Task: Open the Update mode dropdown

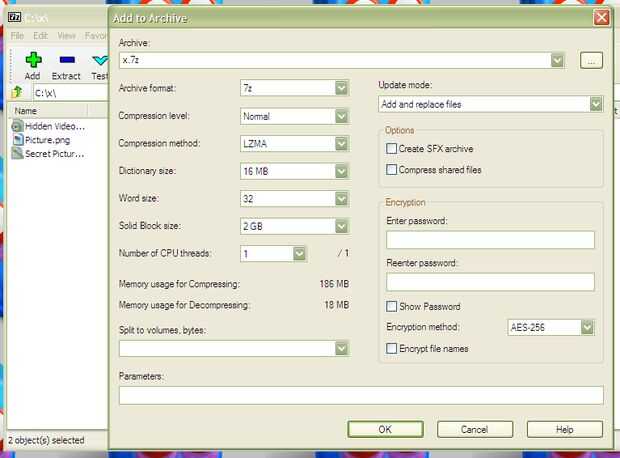Action: click(x=596, y=104)
